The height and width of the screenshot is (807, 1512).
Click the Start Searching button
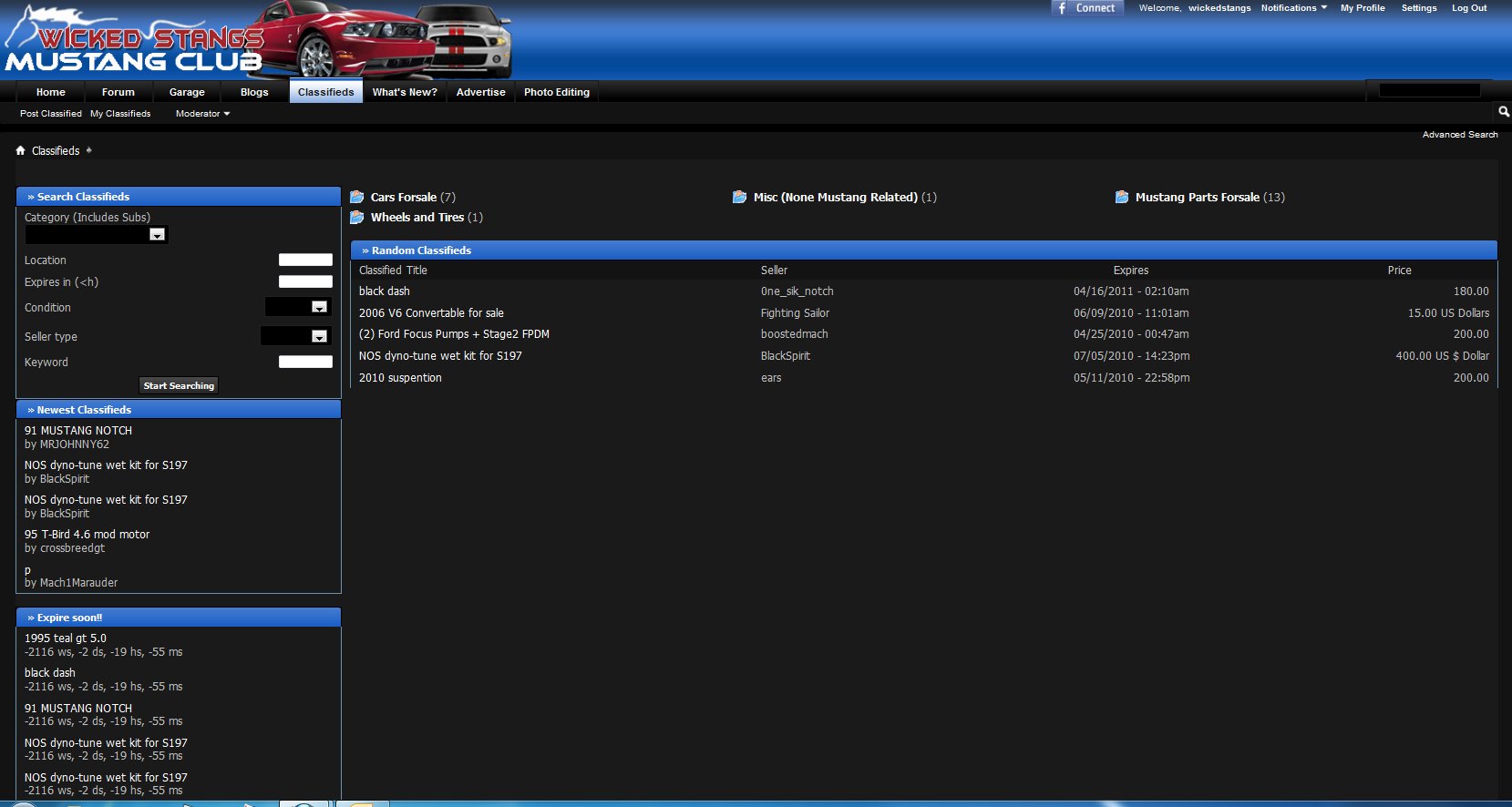point(179,385)
